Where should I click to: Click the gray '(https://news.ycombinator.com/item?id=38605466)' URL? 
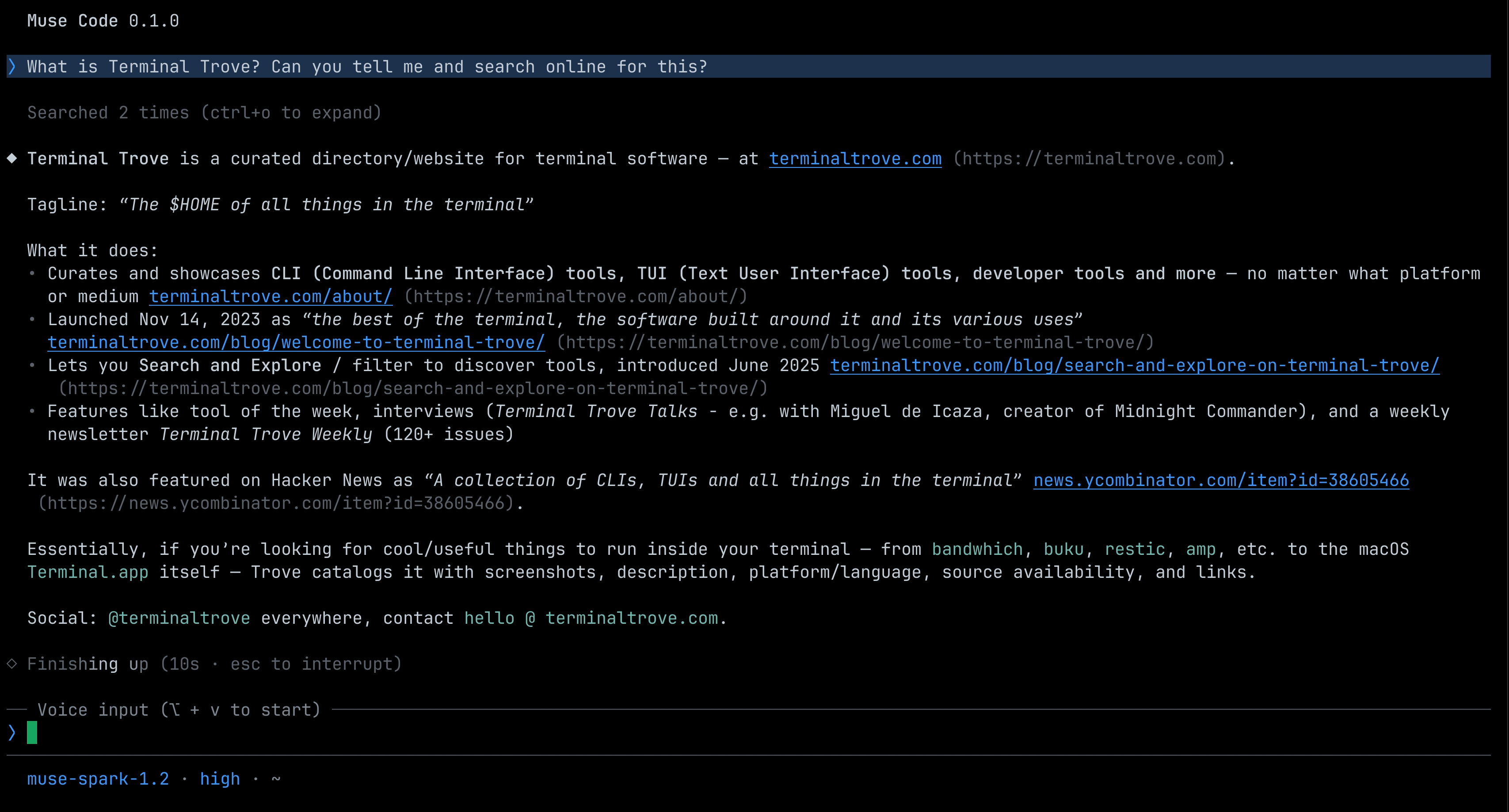tap(276, 504)
